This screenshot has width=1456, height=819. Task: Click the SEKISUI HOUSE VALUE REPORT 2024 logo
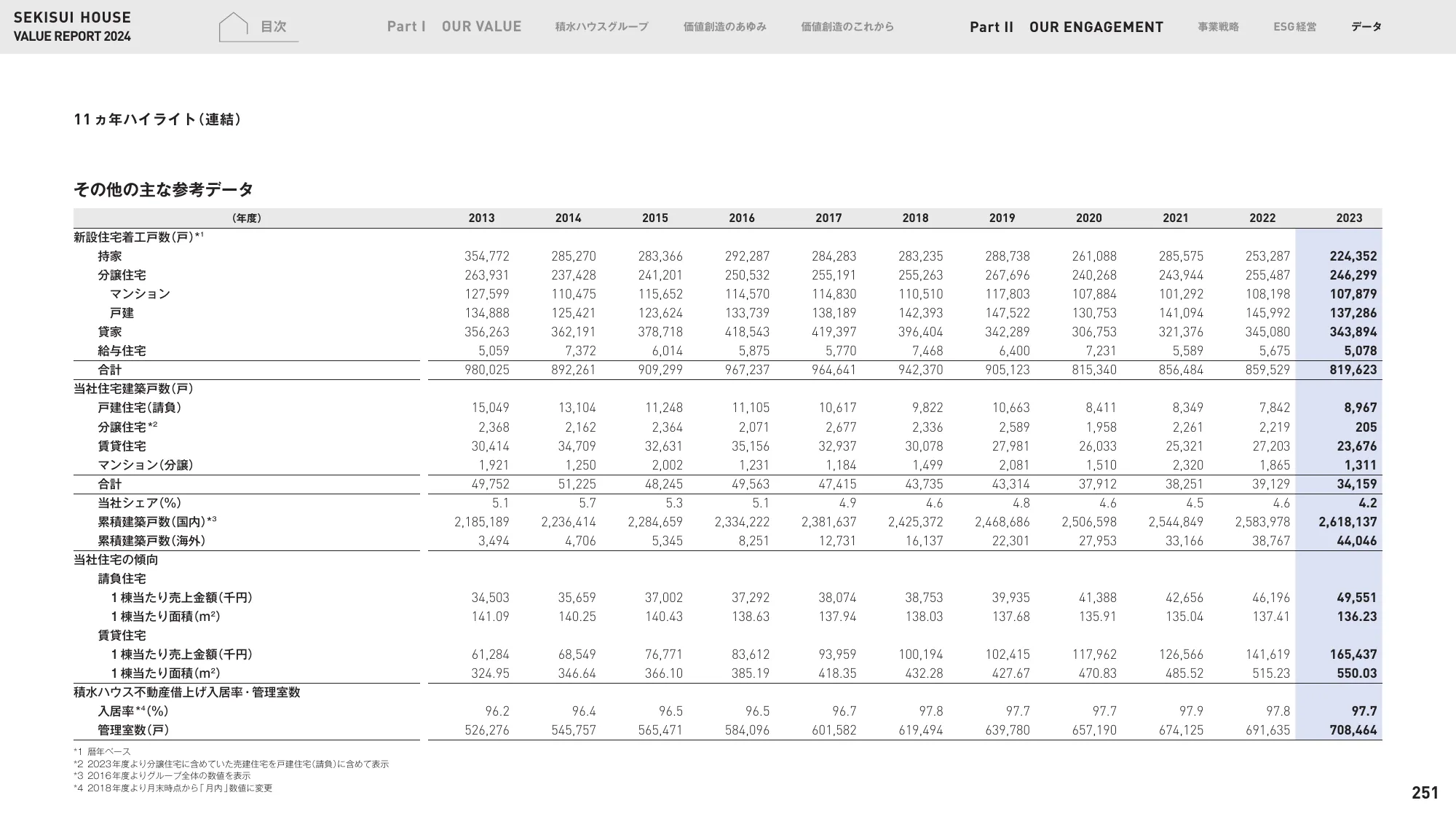[73, 25]
